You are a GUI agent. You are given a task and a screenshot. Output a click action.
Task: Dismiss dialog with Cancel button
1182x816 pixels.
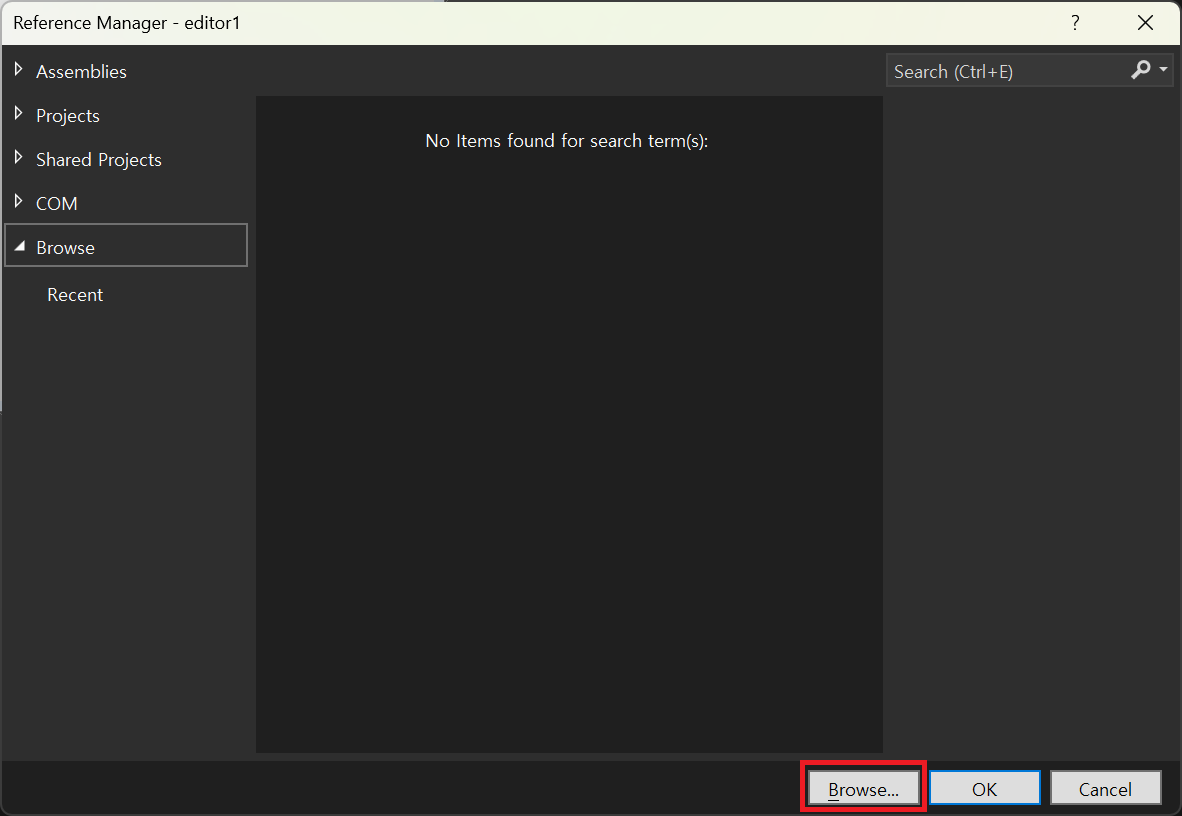(x=1105, y=788)
